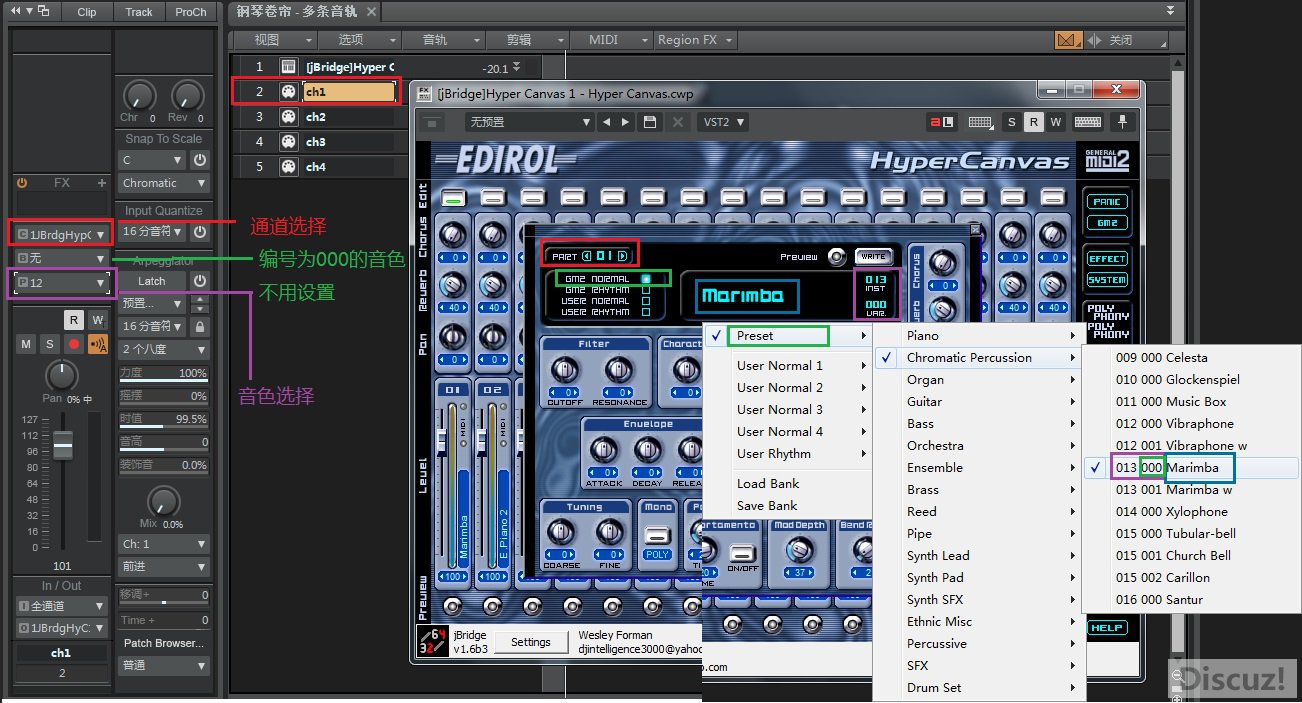Open the MIDI menu in piano roll

coord(612,40)
